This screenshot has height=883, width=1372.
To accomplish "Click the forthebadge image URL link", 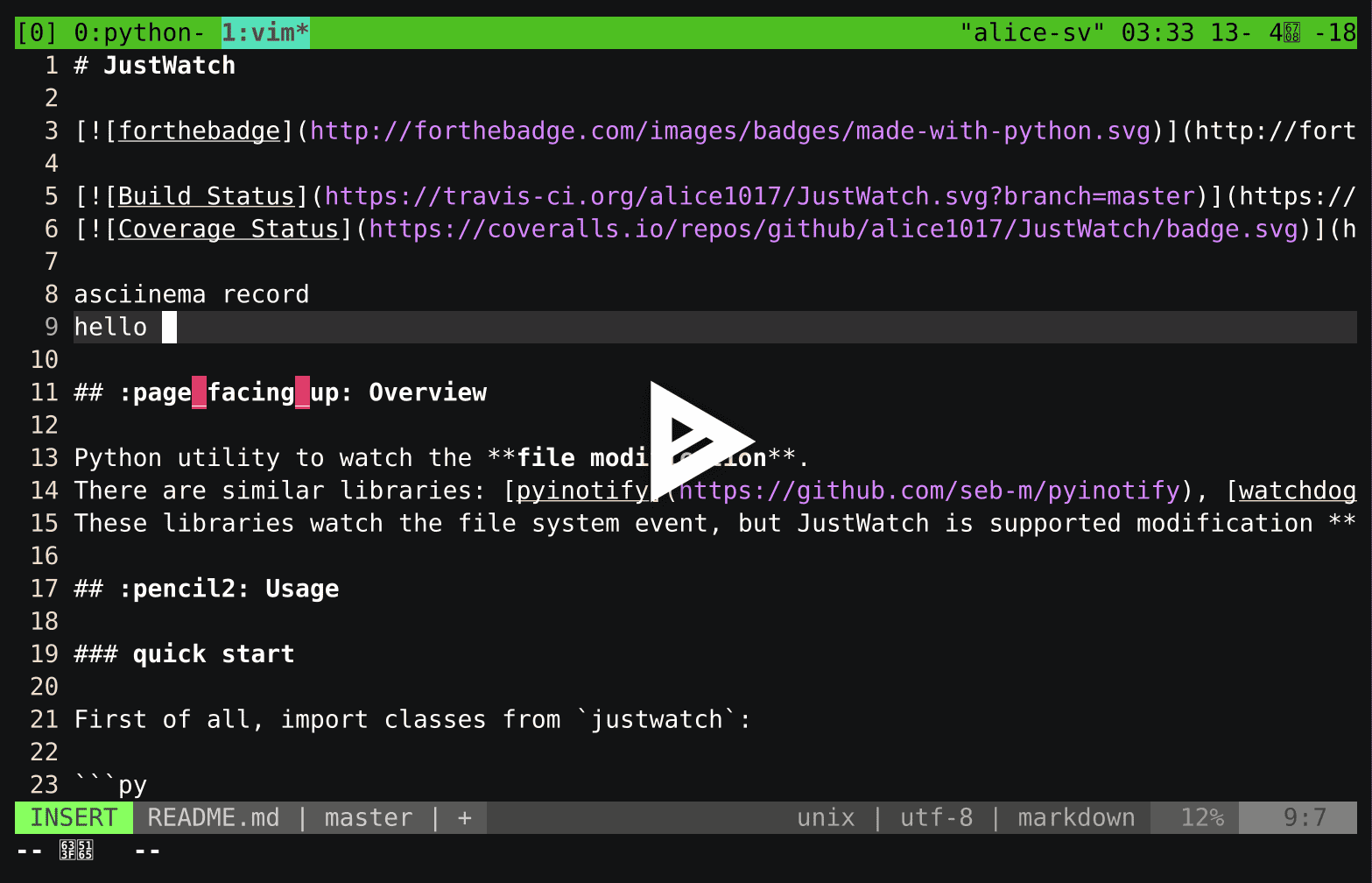I will [730, 131].
